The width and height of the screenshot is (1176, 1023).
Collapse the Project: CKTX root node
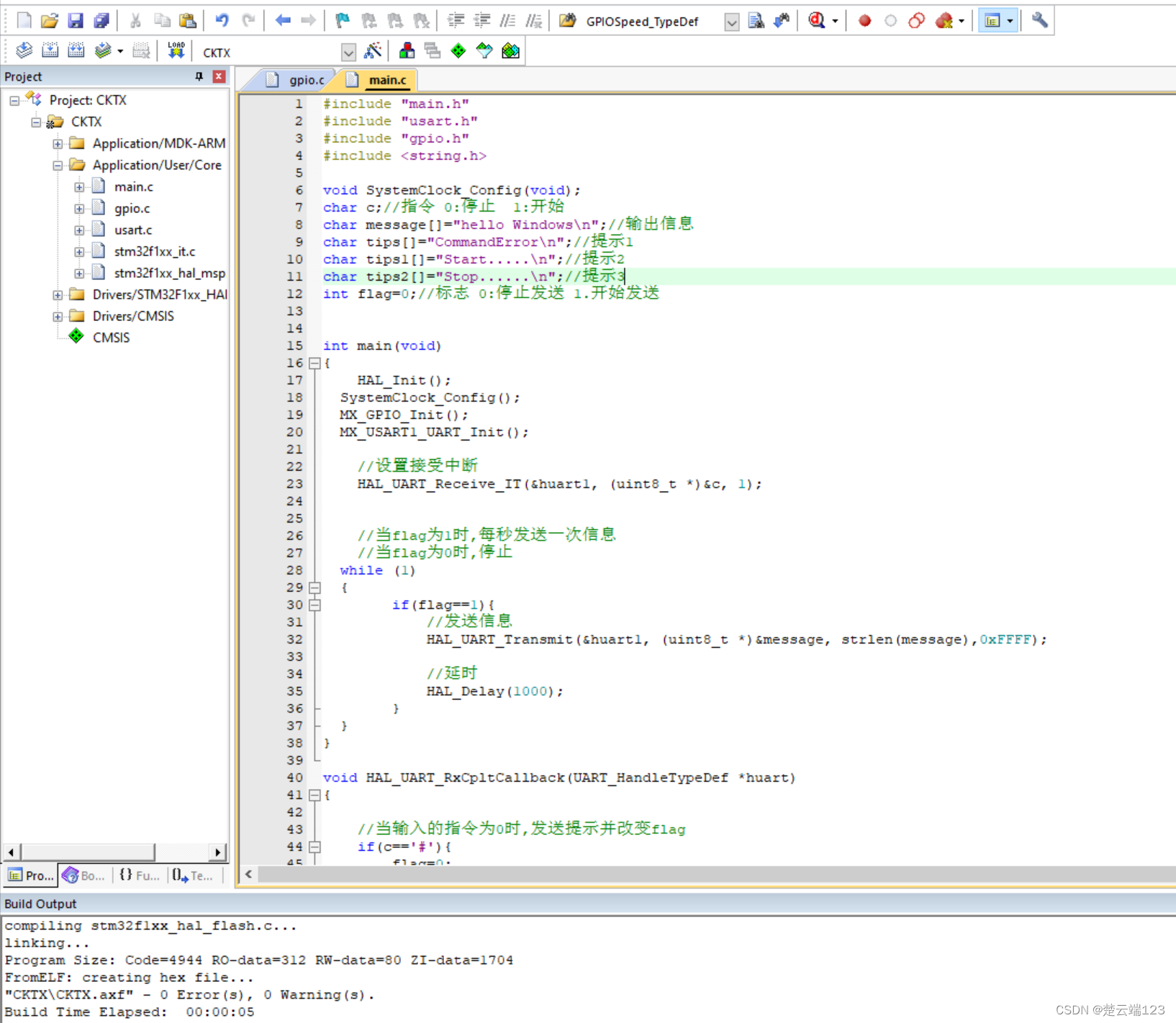coord(14,101)
